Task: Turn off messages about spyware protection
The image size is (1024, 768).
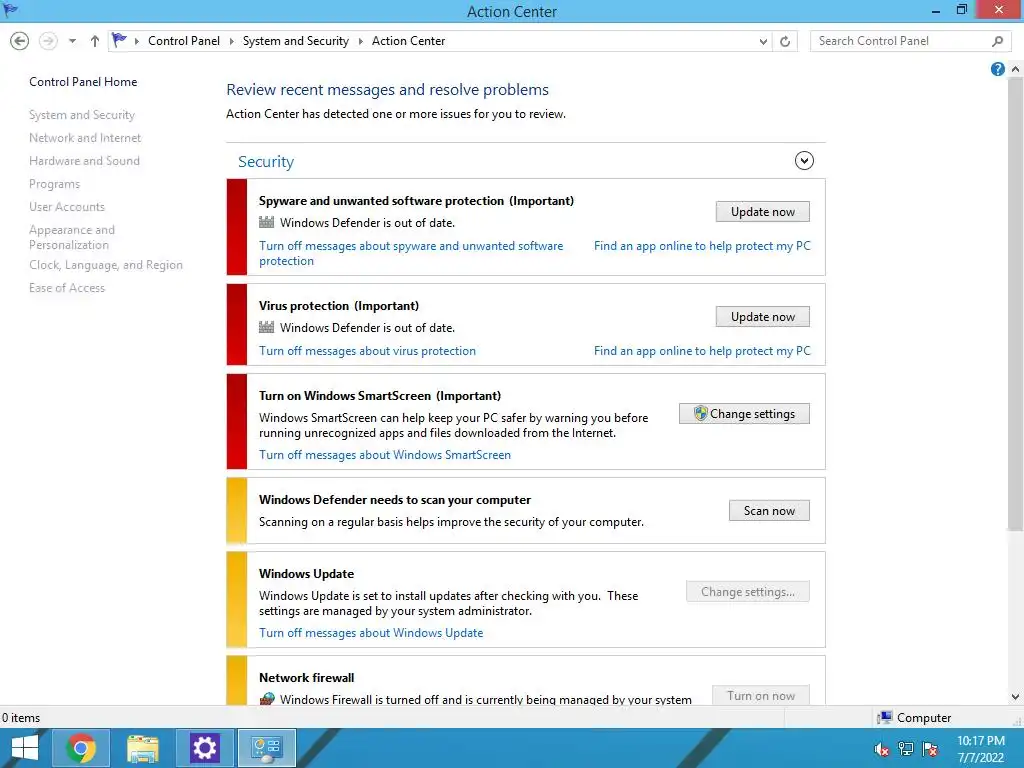Action: click(411, 253)
